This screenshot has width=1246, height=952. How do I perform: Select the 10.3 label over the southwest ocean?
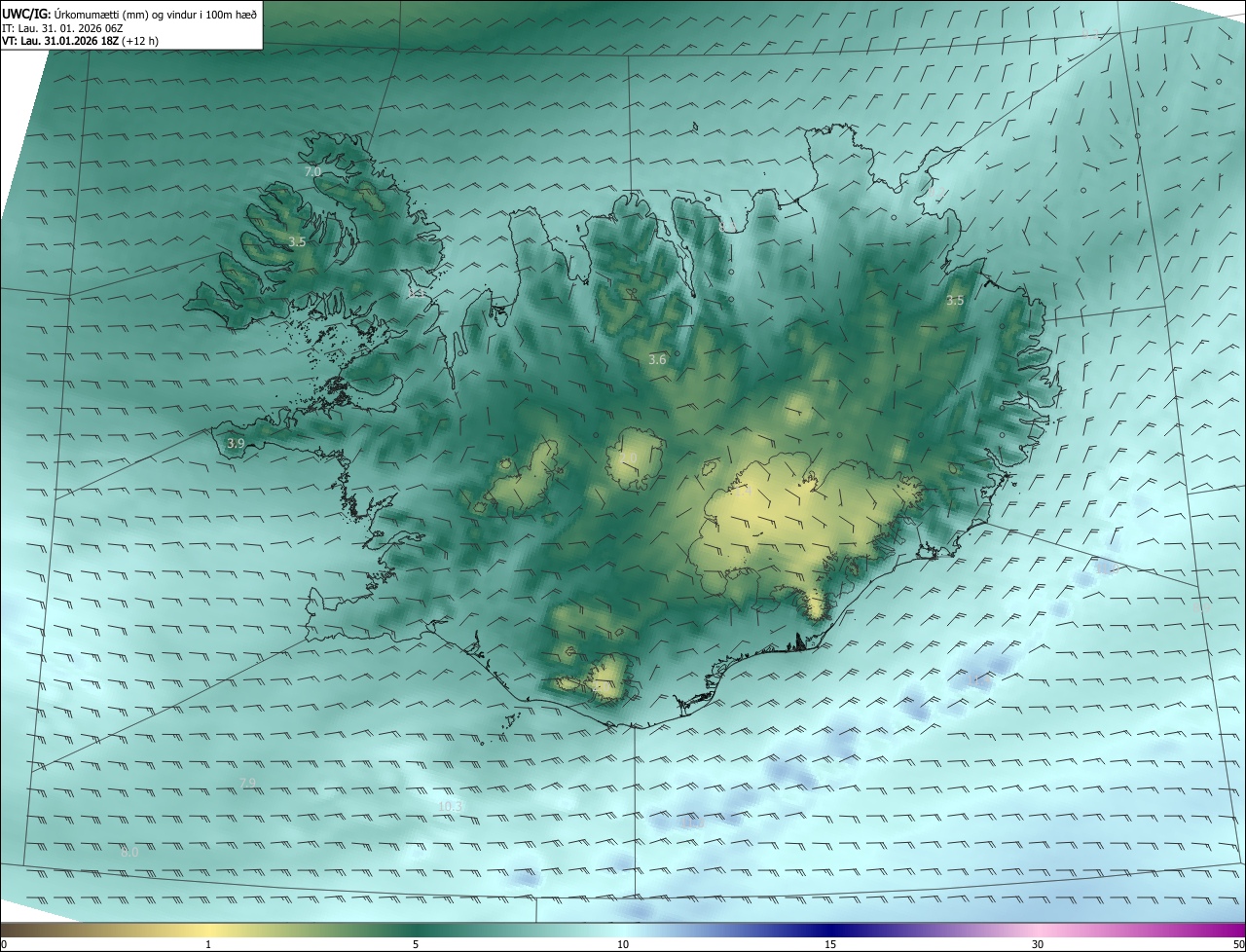(x=451, y=806)
